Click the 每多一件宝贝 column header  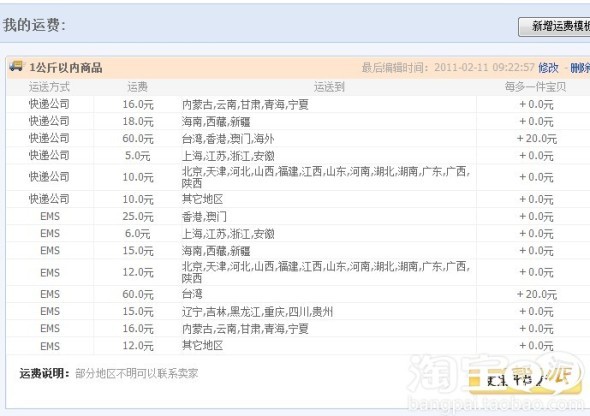[x=535, y=87]
